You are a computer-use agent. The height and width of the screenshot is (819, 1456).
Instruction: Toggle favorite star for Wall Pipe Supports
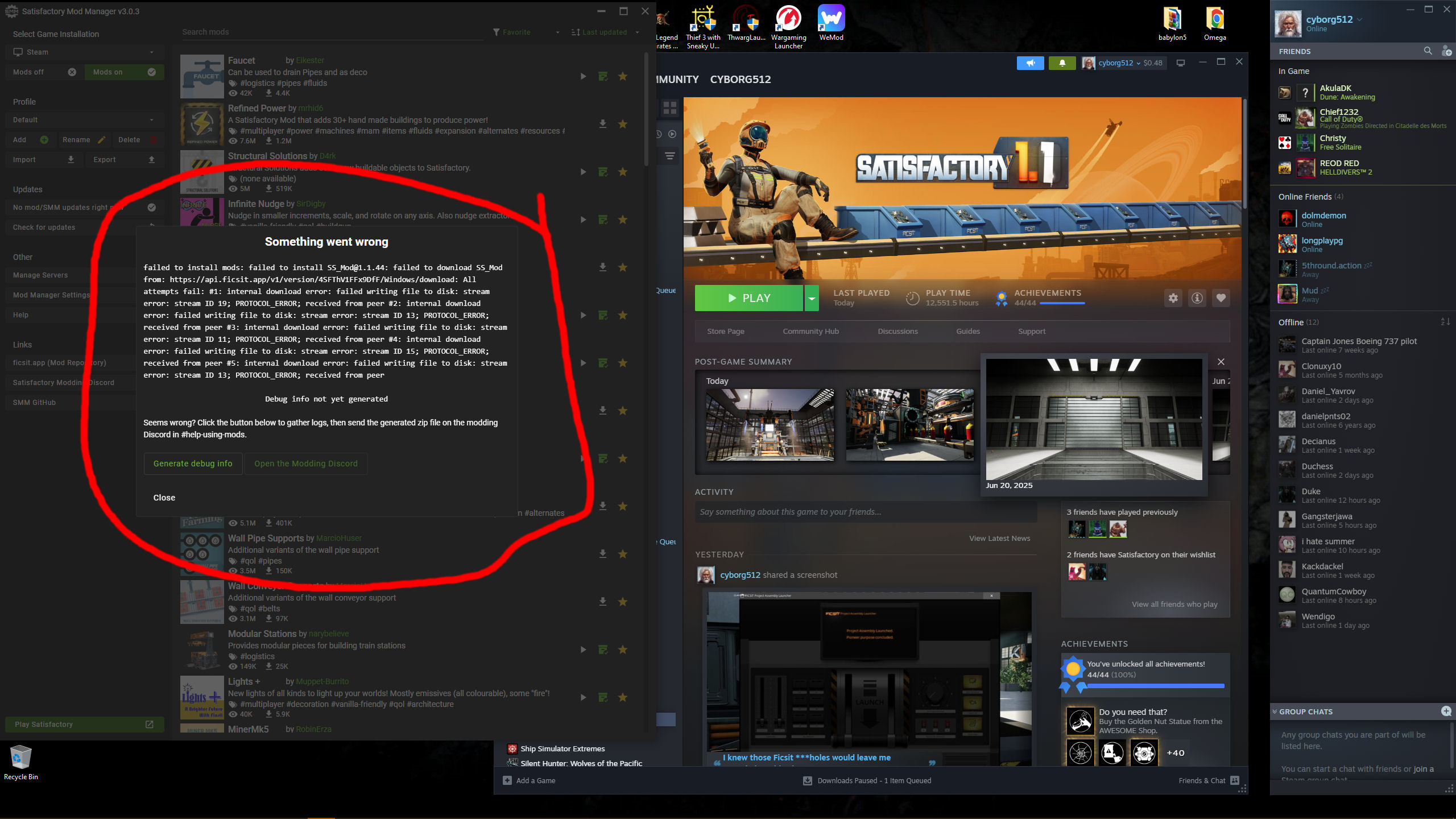(623, 554)
